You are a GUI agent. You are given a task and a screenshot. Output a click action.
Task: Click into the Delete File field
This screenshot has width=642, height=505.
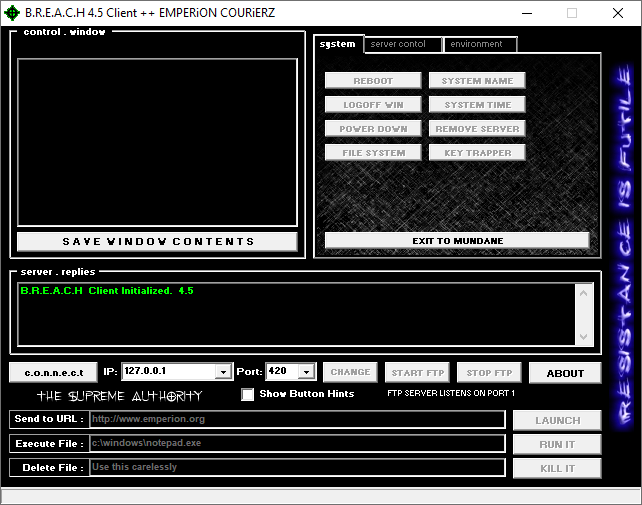pyautogui.click(x=297, y=467)
